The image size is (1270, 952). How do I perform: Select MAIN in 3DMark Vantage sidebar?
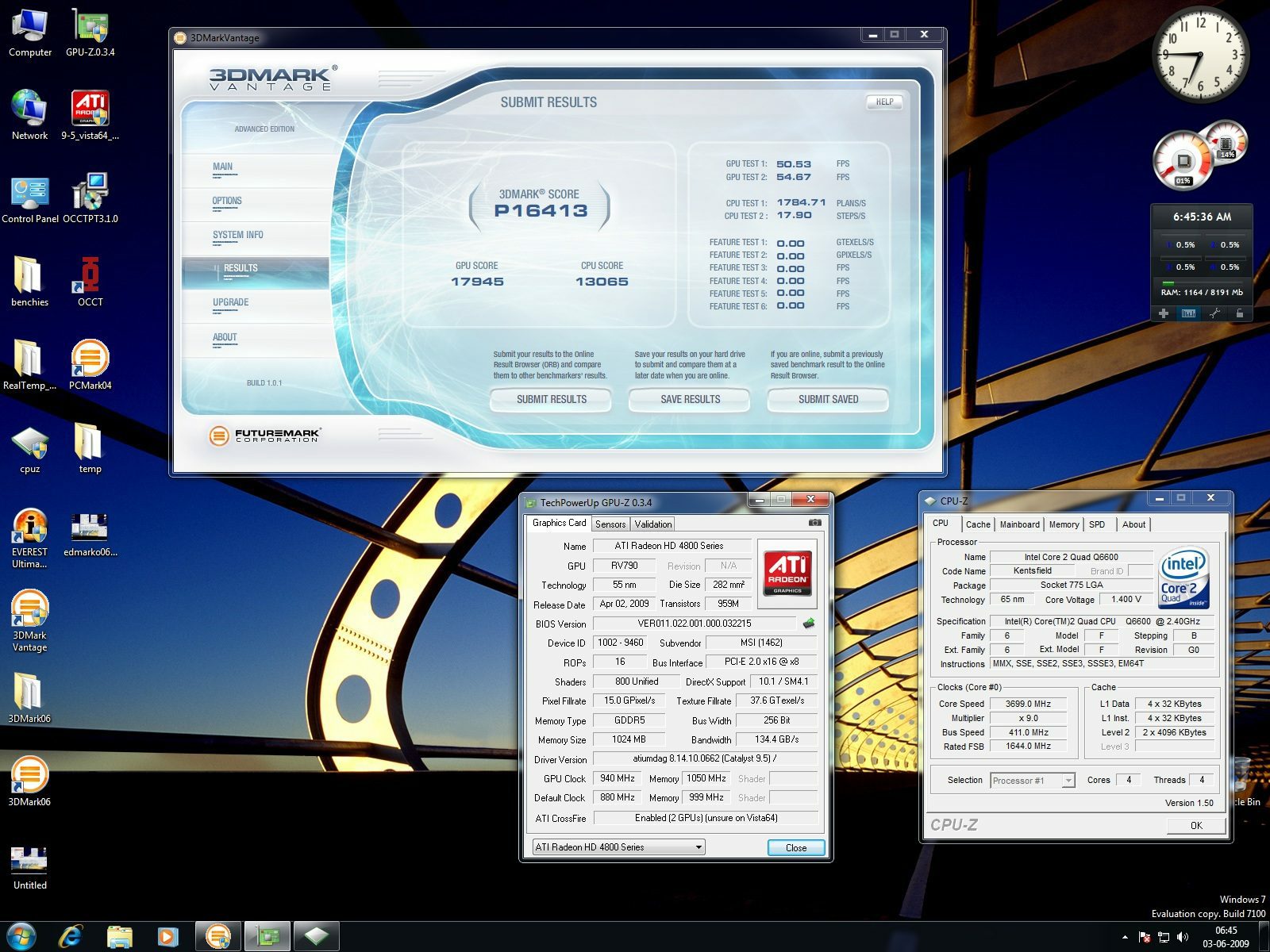pyautogui.click(x=222, y=167)
